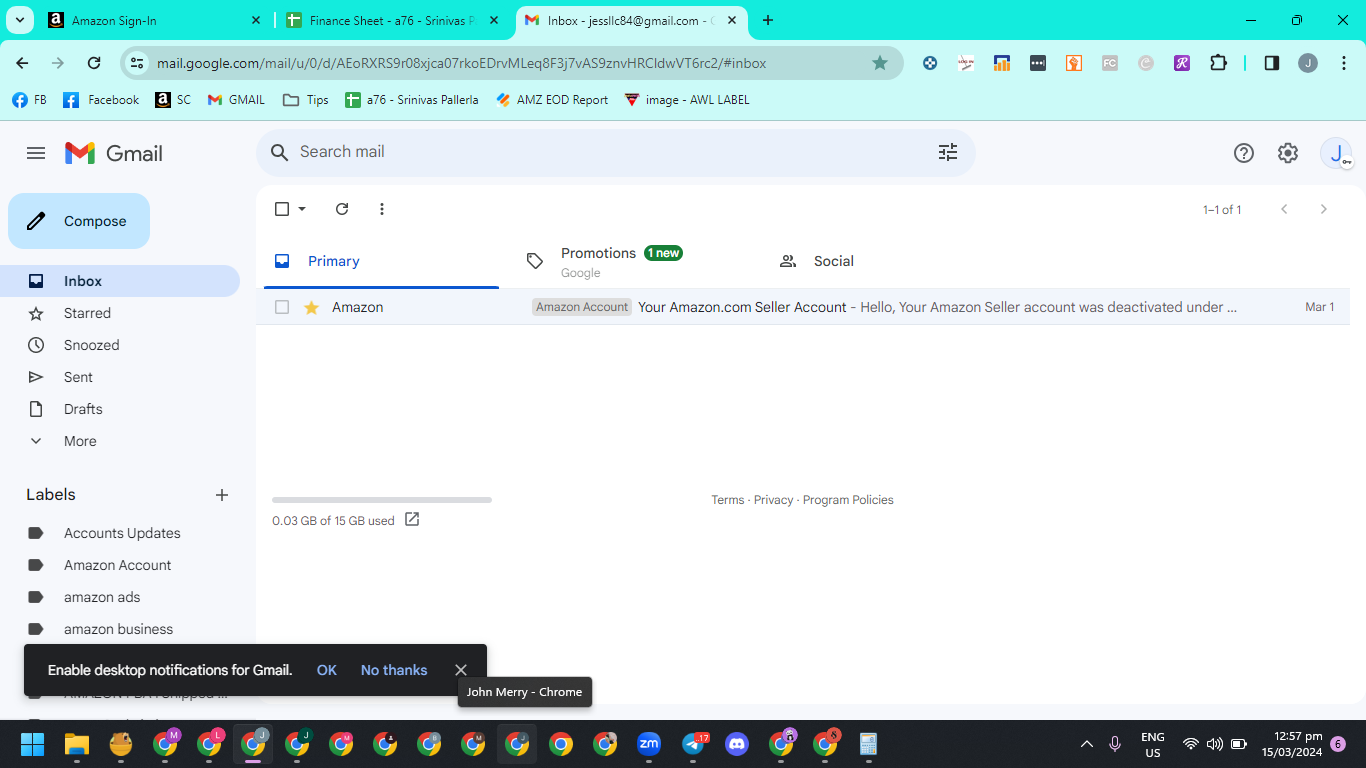Open the select dropdown arrow

tap(302, 209)
